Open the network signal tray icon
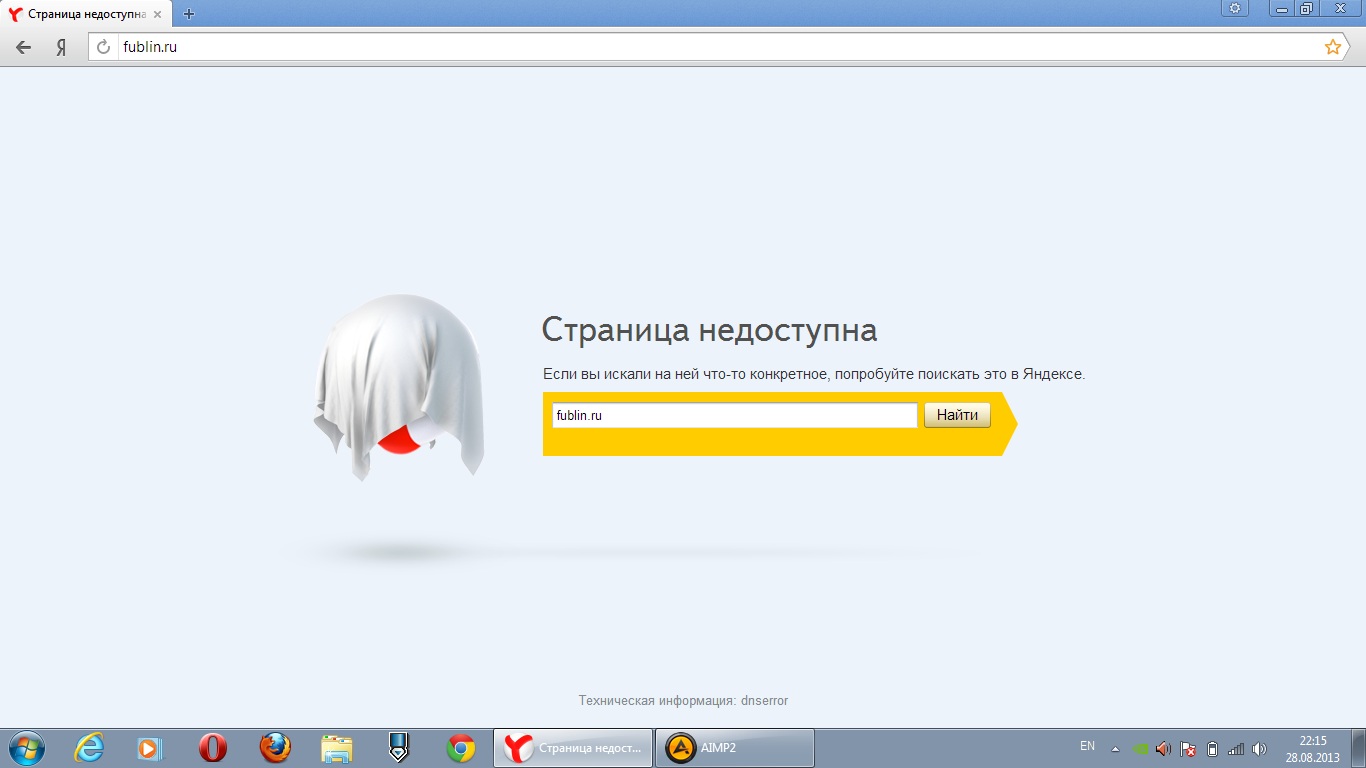The width and height of the screenshot is (1366, 768). coord(1236,748)
